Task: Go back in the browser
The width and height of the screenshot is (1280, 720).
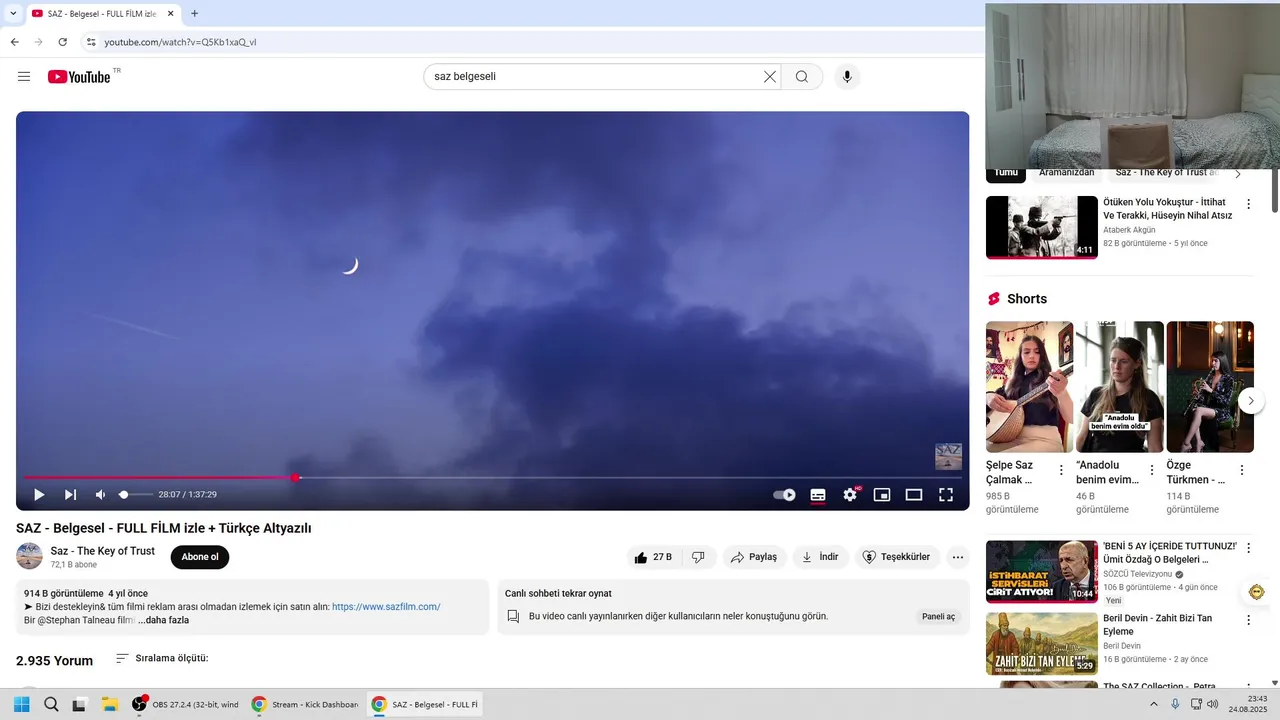Action: click(14, 42)
